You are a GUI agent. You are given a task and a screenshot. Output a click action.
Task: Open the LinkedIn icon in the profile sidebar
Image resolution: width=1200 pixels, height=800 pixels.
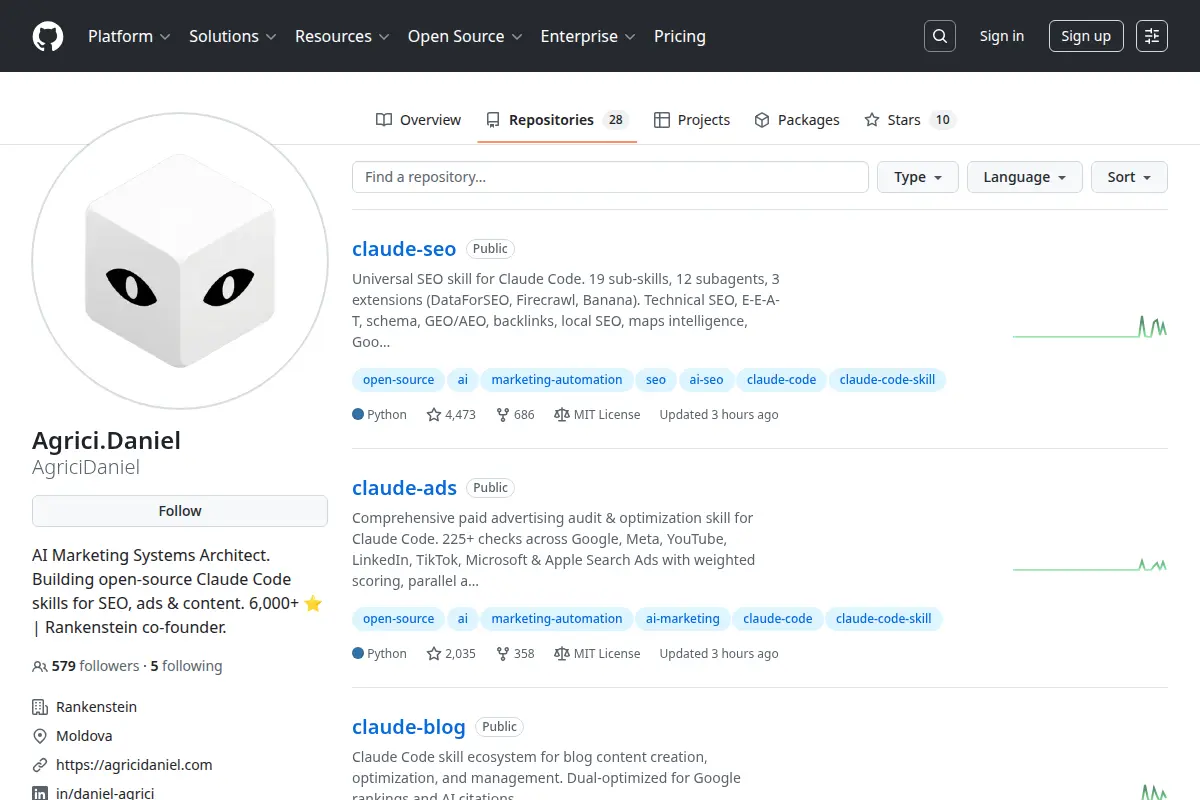39,793
